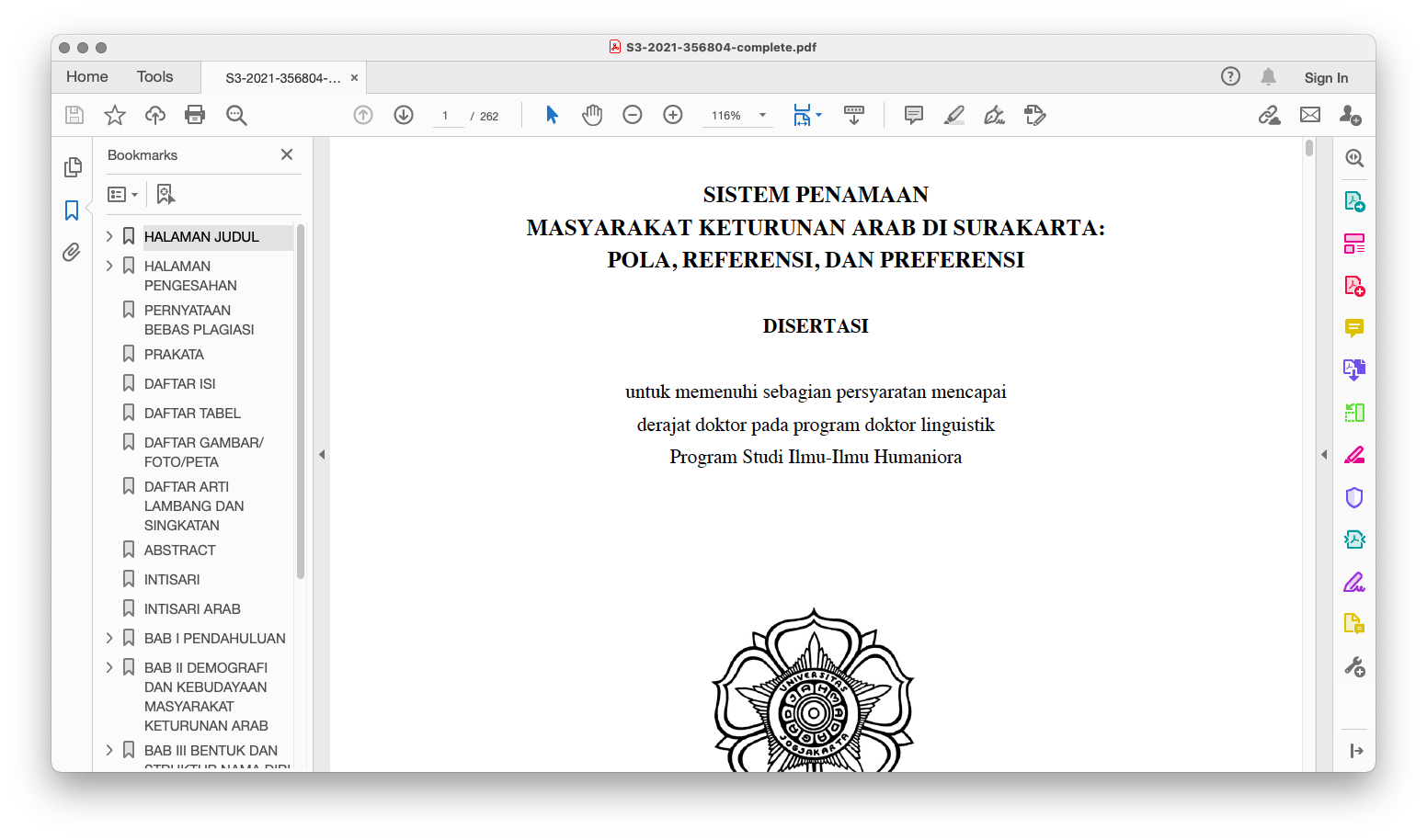Expand the HALAMAN JUDUL bookmark

pos(108,235)
